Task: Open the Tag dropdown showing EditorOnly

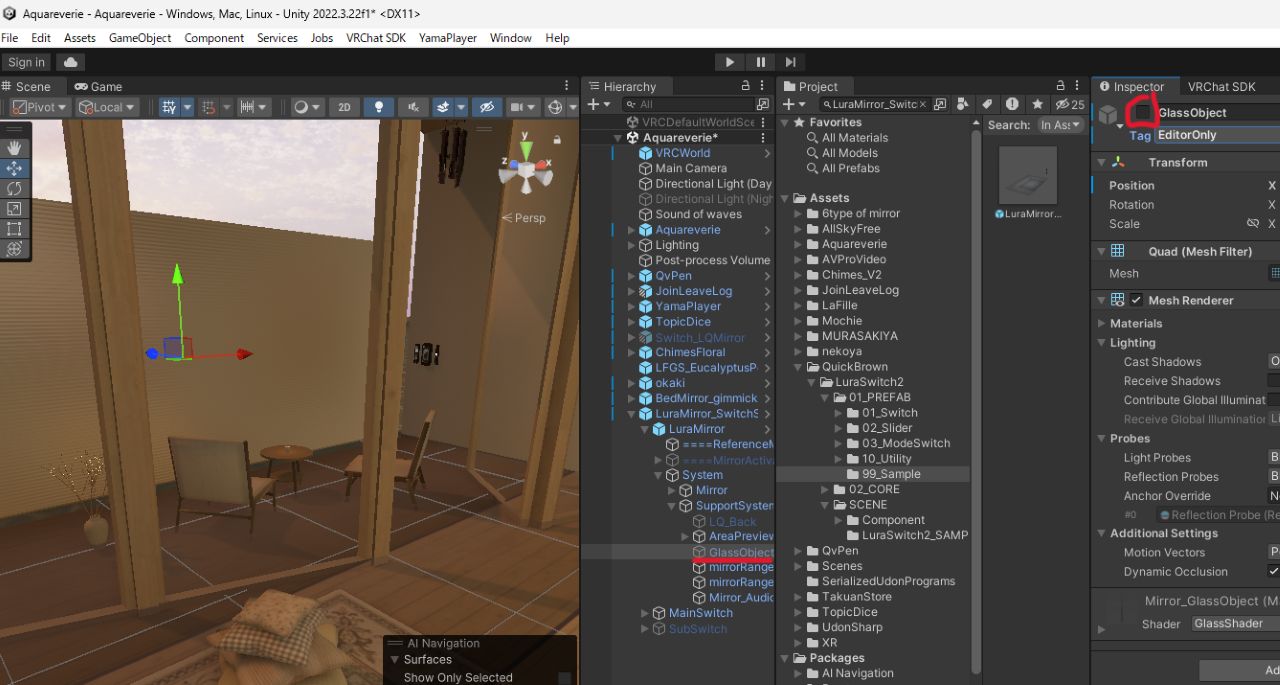Action: pyautogui.click(x=1217, y=135)
